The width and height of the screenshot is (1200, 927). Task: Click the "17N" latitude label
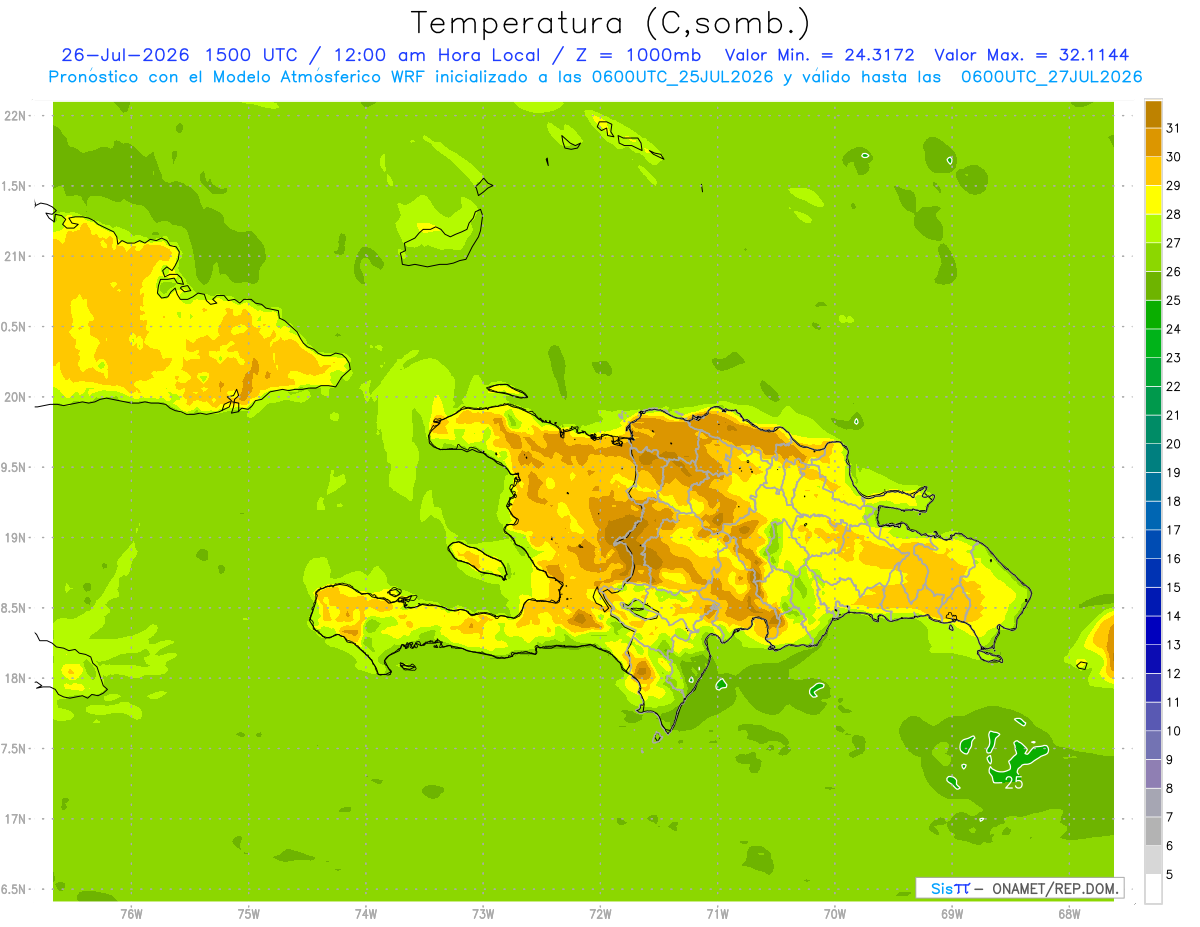[17, 819]
